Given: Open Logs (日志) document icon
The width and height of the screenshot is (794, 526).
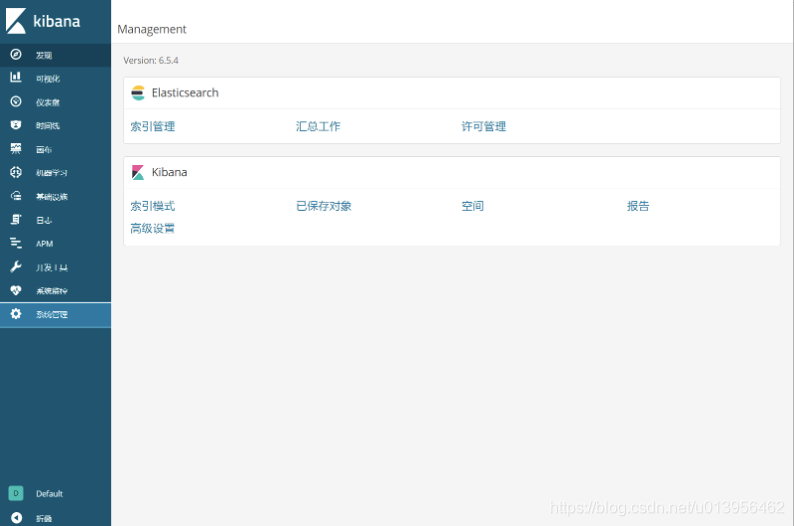Looking at the screenshot, I should click(16, 219).
